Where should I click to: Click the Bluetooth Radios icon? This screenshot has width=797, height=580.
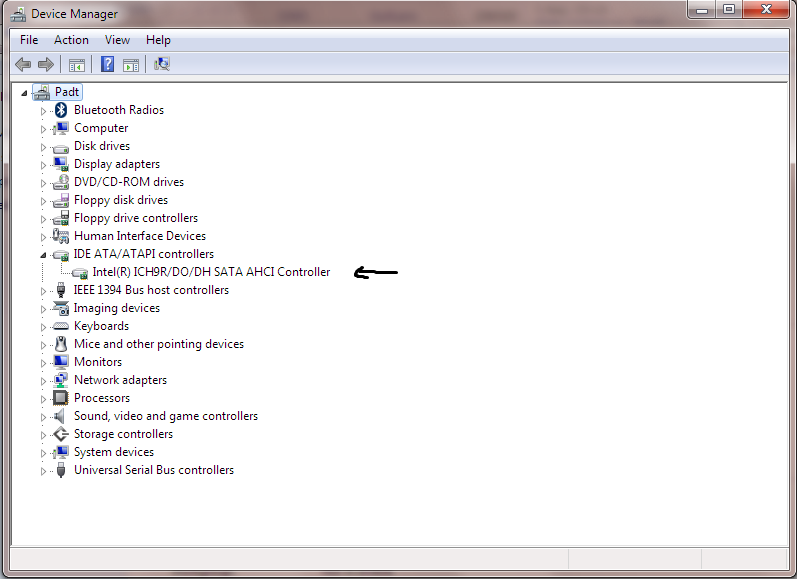tap(61, 110)
